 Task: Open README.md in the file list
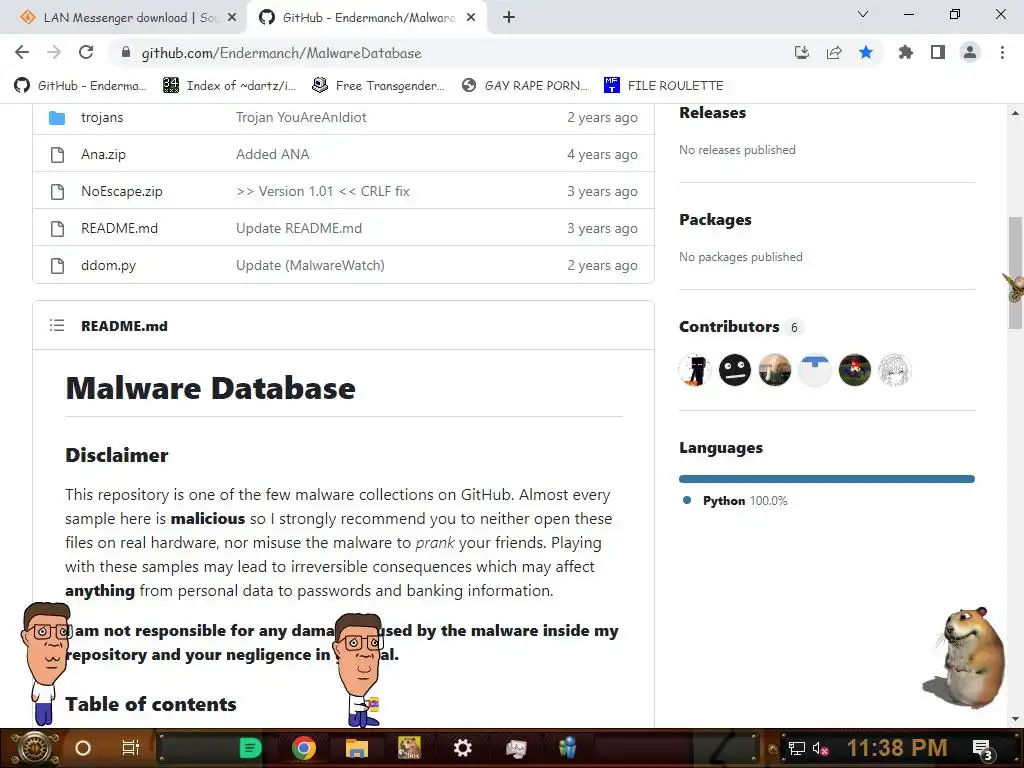[x=120, y=229]
